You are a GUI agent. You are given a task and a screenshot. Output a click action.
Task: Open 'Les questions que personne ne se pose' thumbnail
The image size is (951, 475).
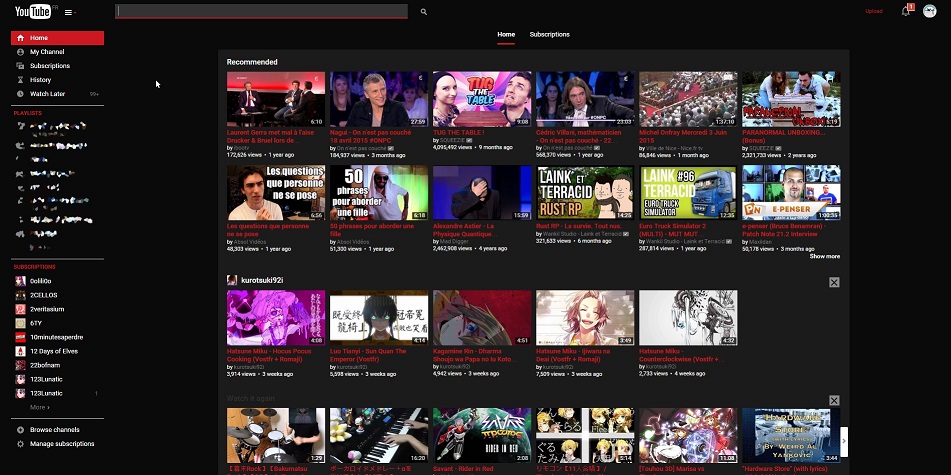[x=276, y=193]
